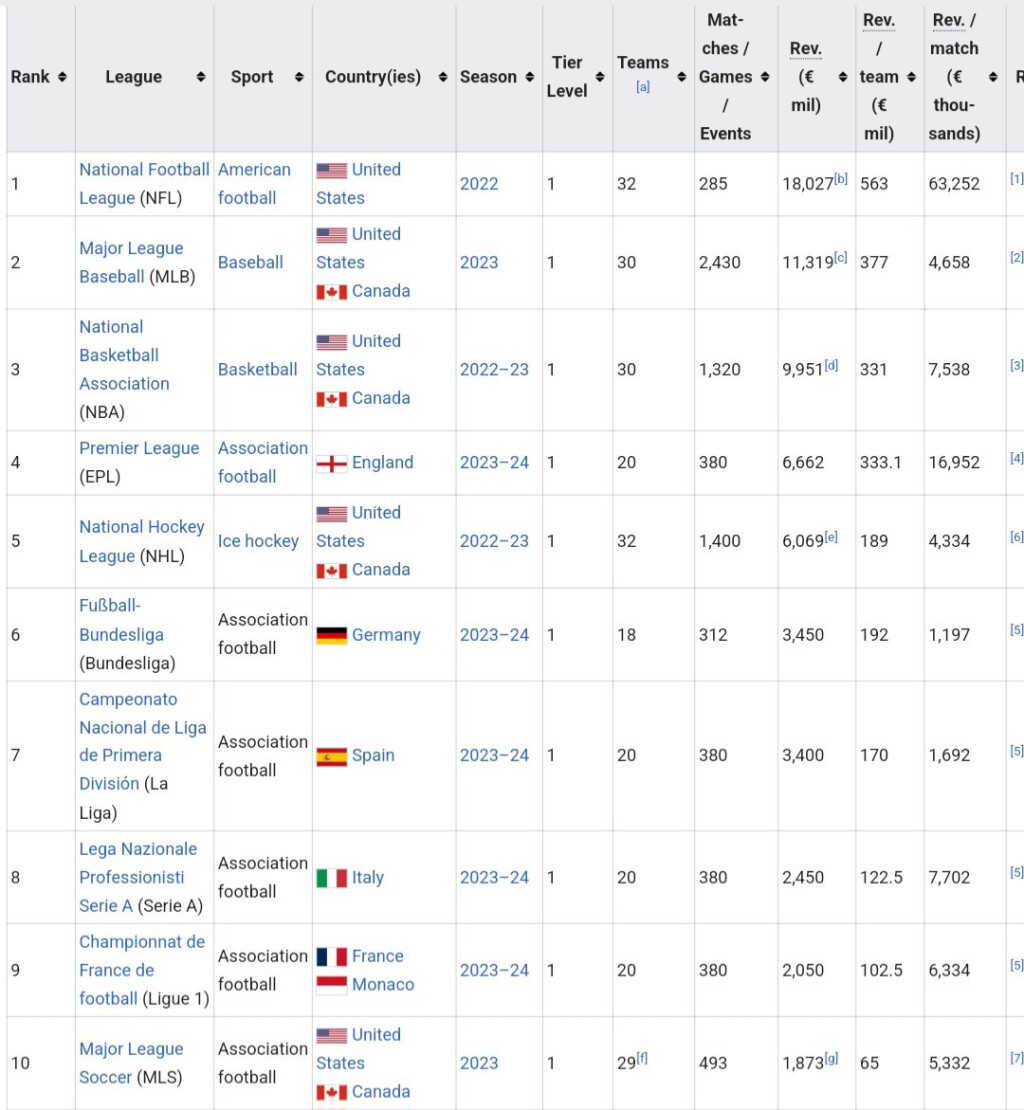1024x1110 pixels.
Task: Open Germany country link
Action: (386, 635)
